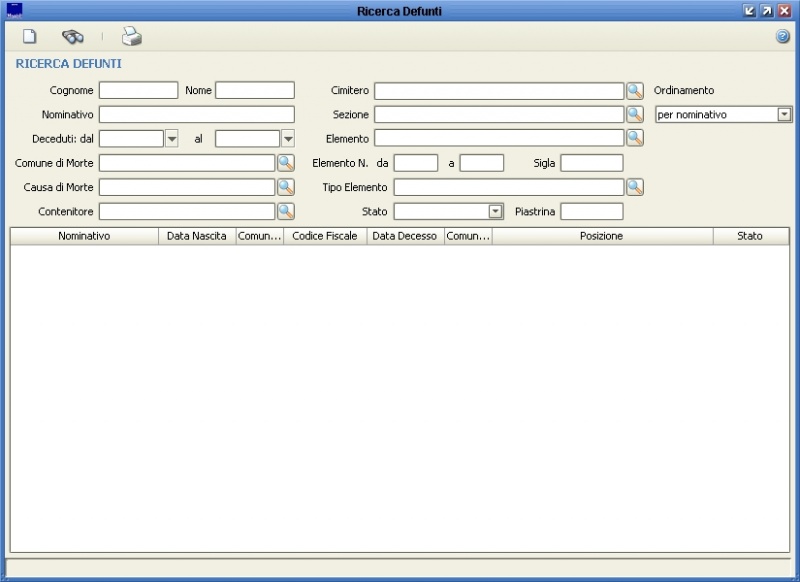
Task: Click the binoculars search icon
Action: click(73, 37)
